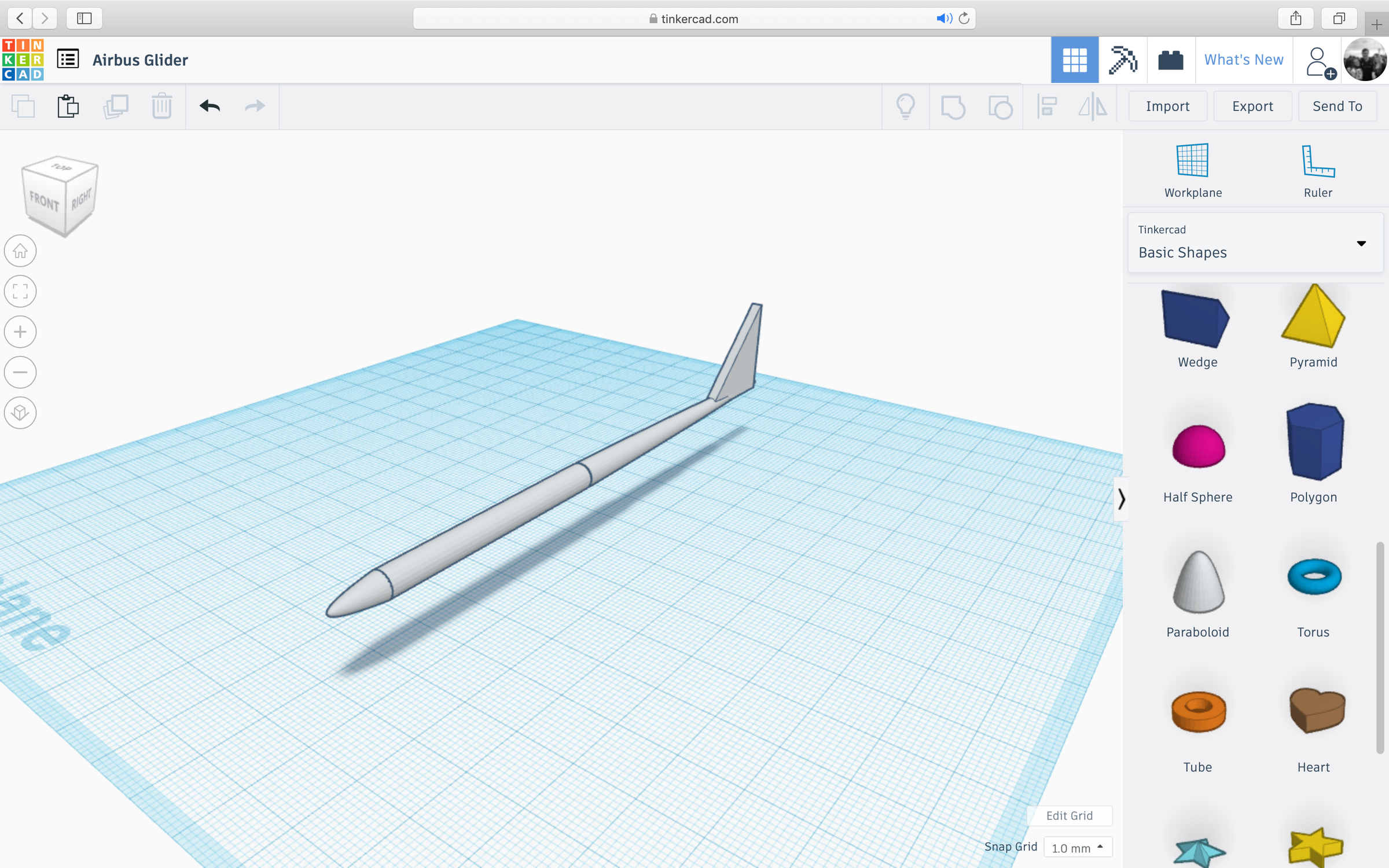Toggle the tips lightbulb

coord(906,106)
